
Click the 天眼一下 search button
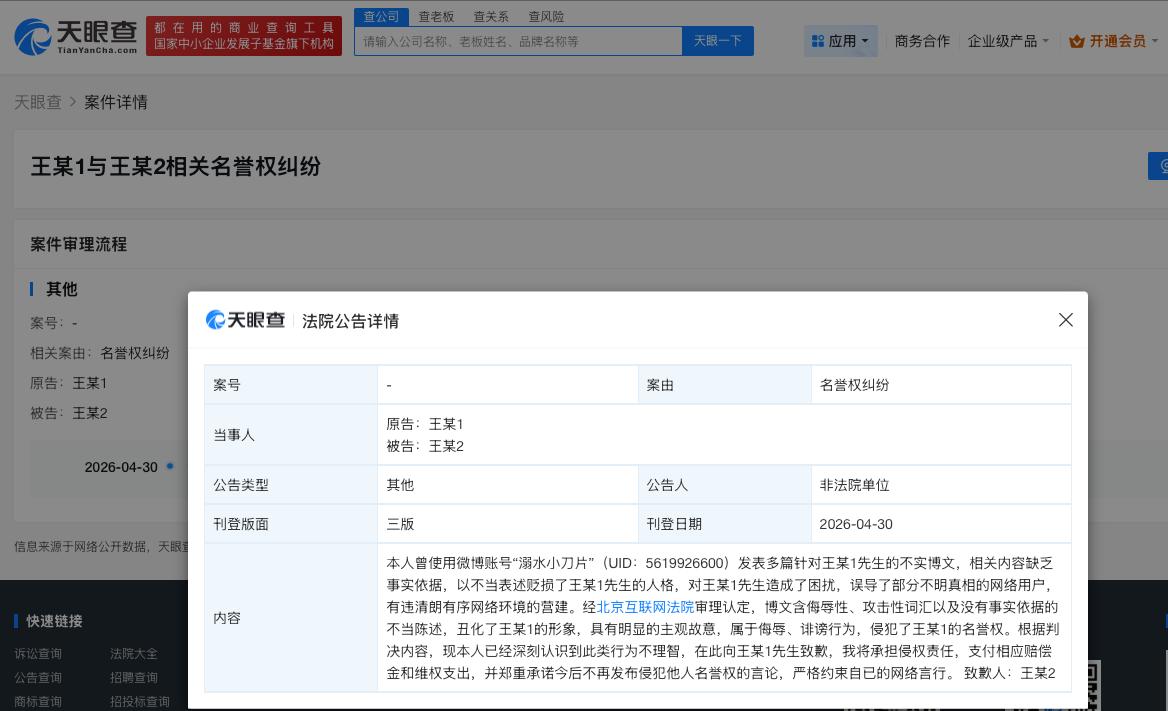(x=718, y=41)
